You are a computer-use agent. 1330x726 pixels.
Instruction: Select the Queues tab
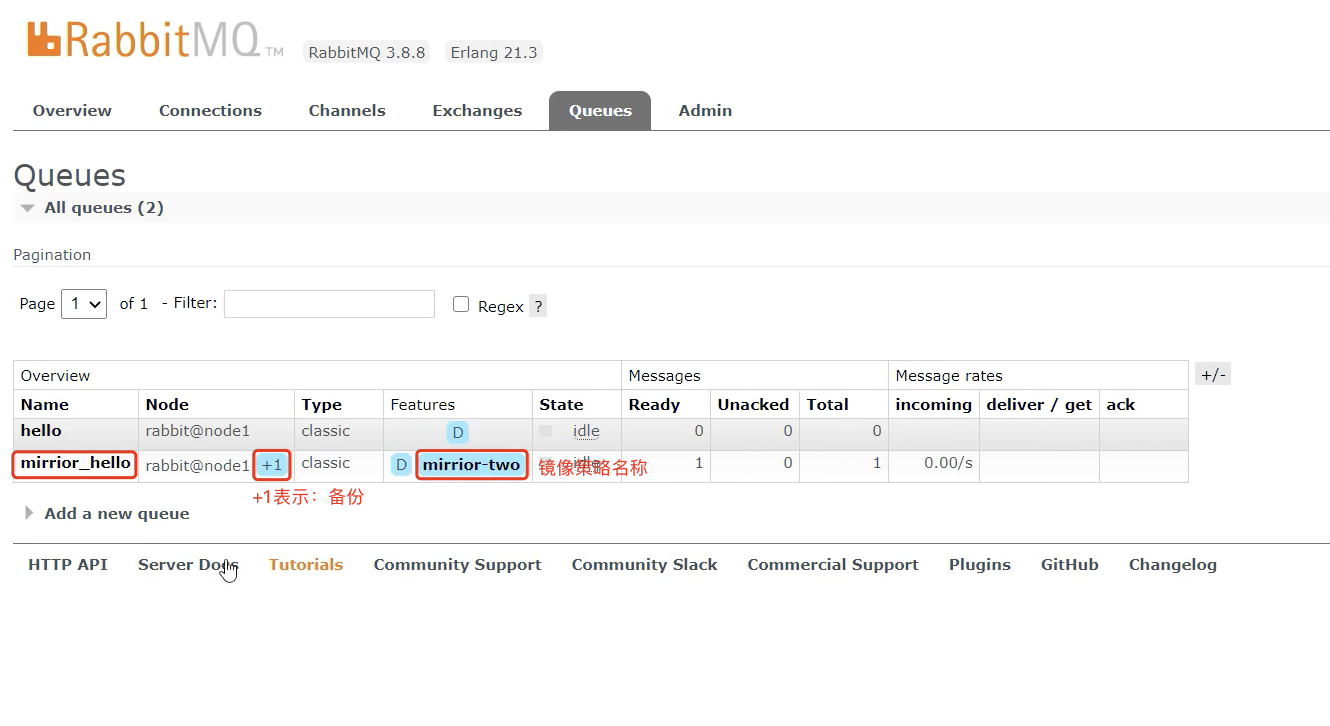(x=600, y=111)
